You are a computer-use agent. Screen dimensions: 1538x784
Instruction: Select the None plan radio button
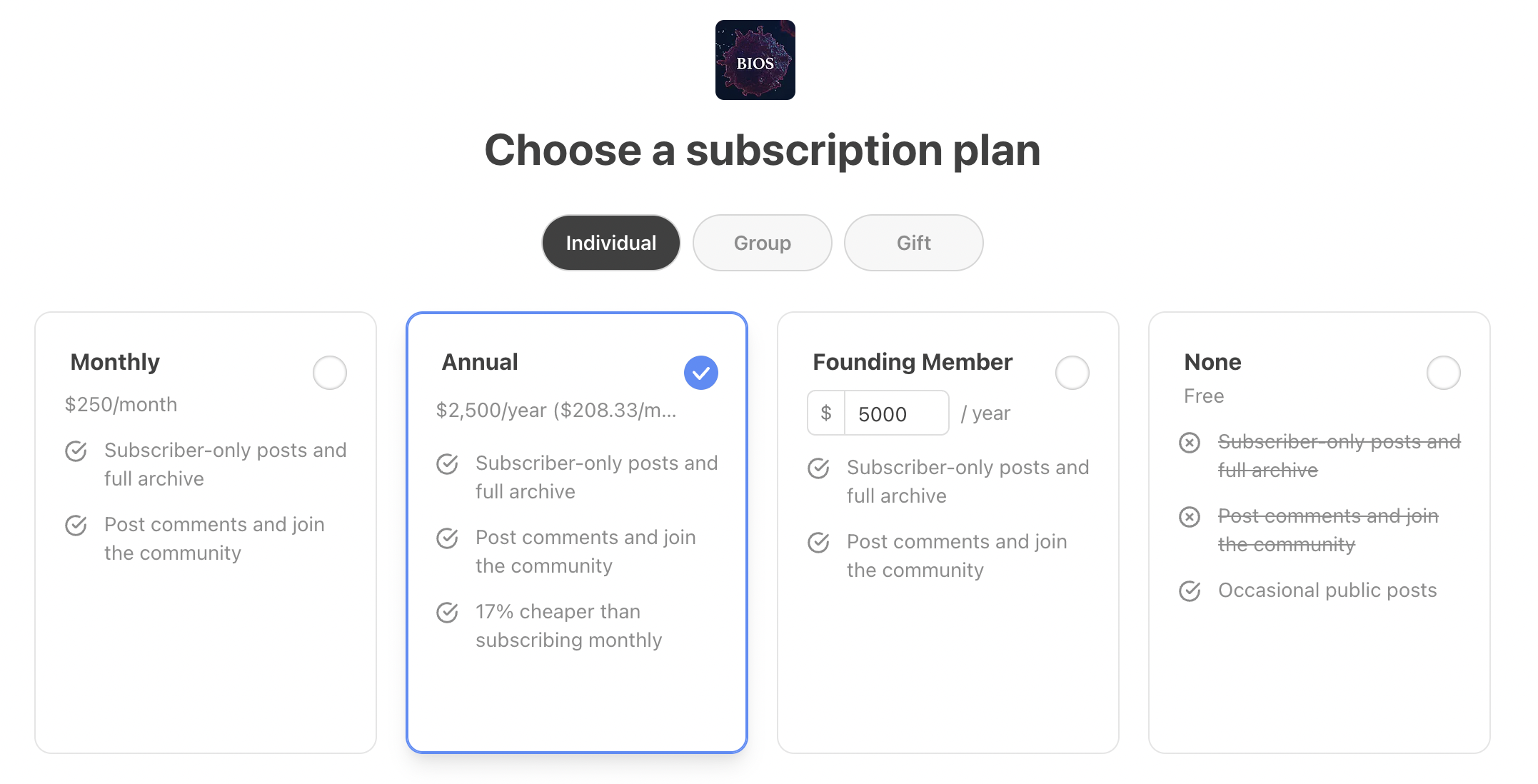pyautogui.click(x=1443, y=372)
